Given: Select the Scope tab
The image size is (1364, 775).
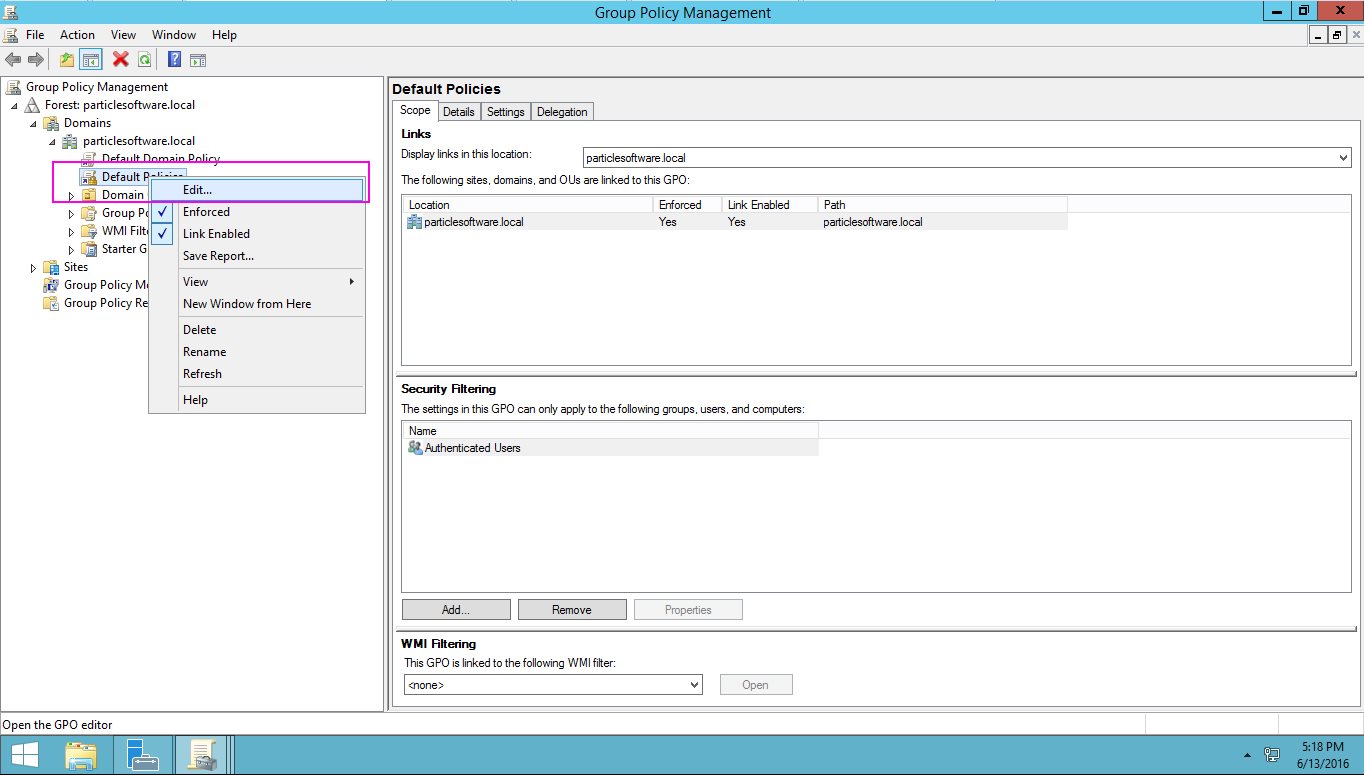Looking at the screenshot, I should tap(415, 110).
